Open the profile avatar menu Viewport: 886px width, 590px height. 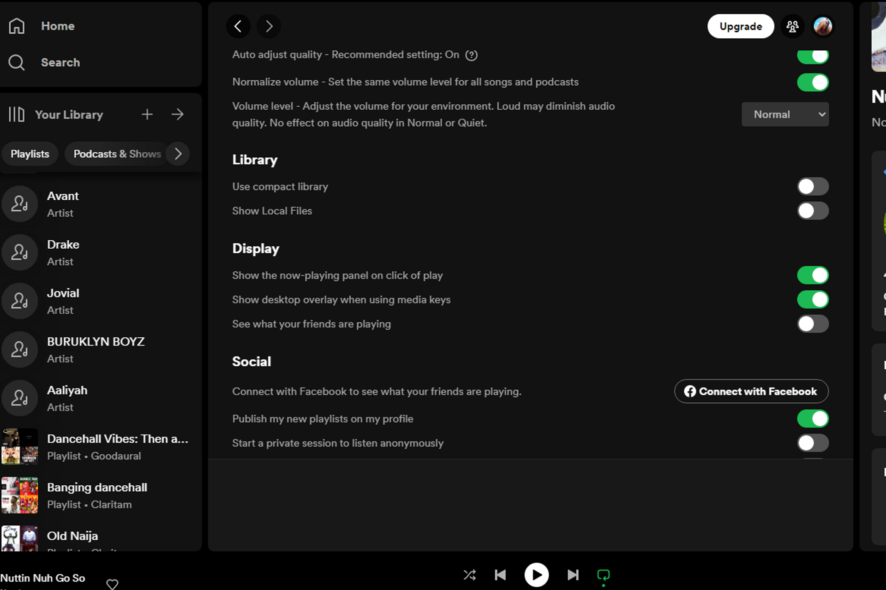click(823, 26)
